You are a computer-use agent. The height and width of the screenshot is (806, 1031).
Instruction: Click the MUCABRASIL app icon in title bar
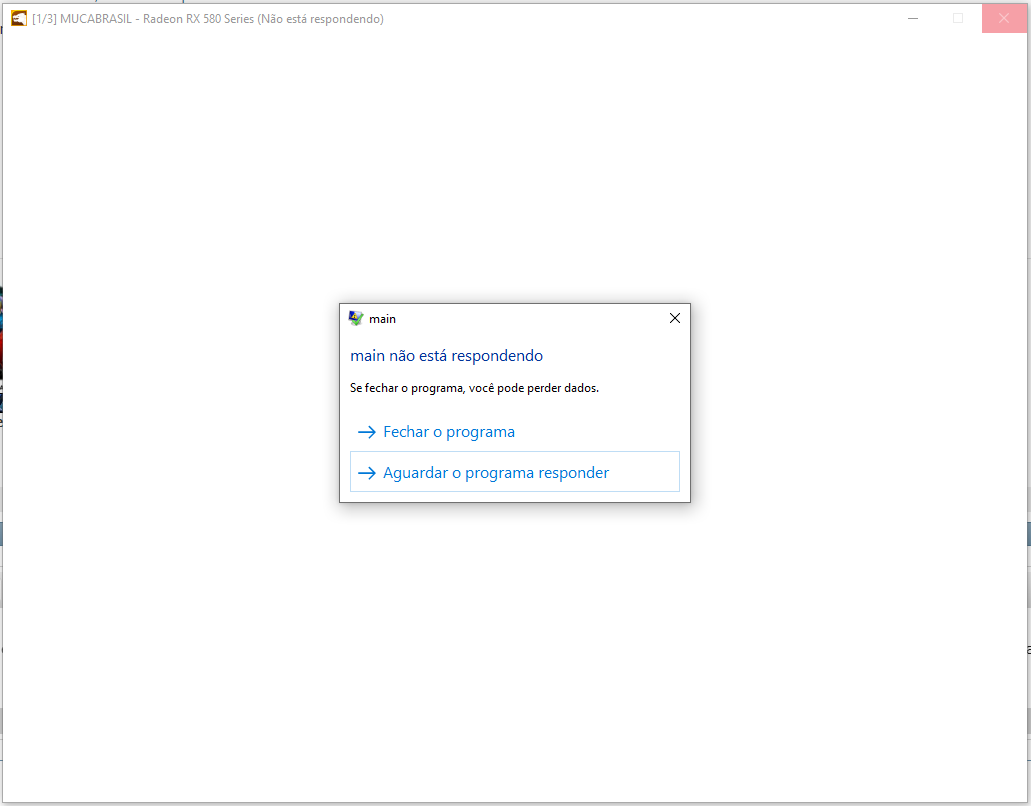point(19,18)
